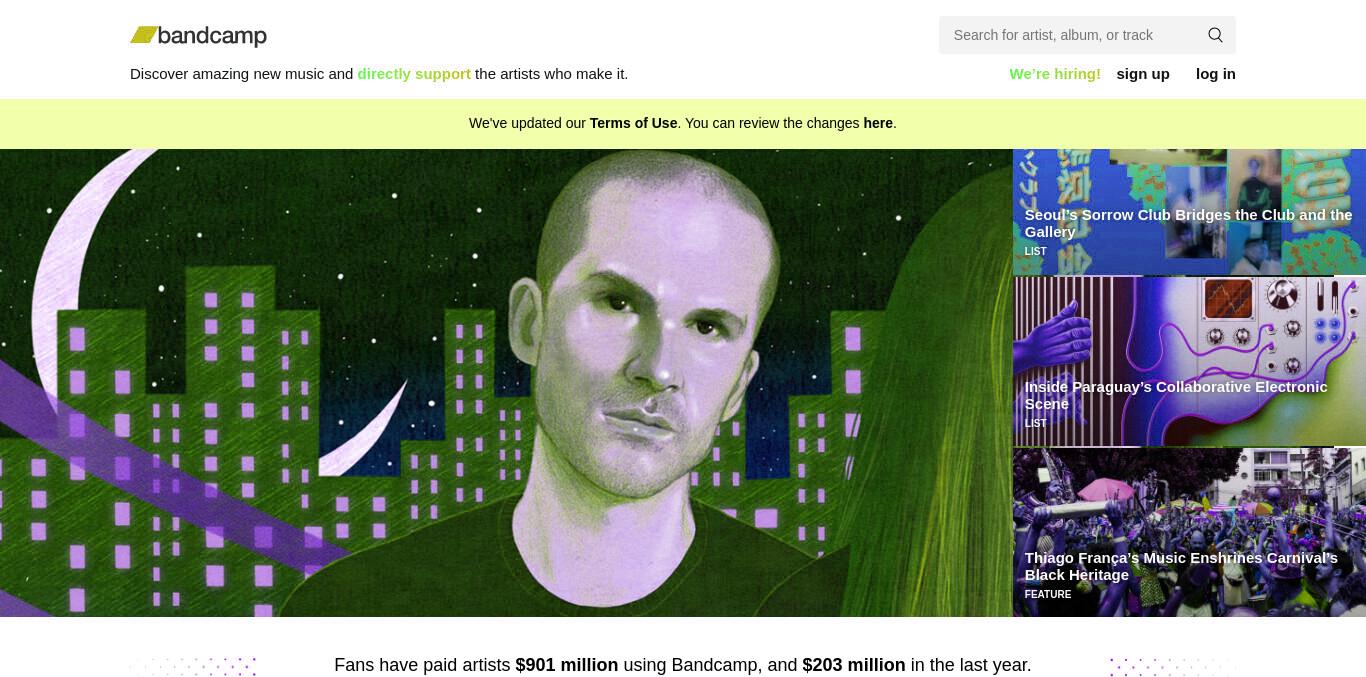
Task: Click the LIST label under the Paraguay article
Action: [1035, 424]
